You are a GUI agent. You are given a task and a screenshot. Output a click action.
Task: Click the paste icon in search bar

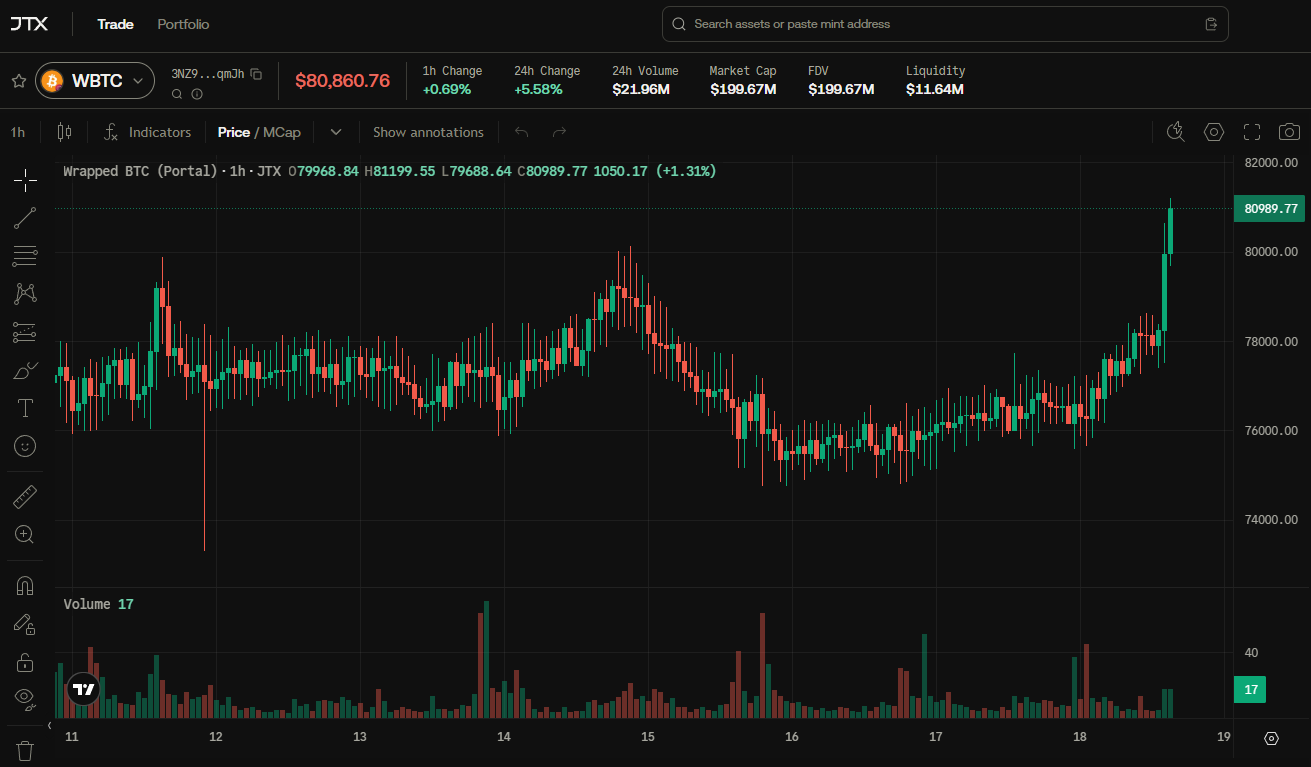point(1211,24)
